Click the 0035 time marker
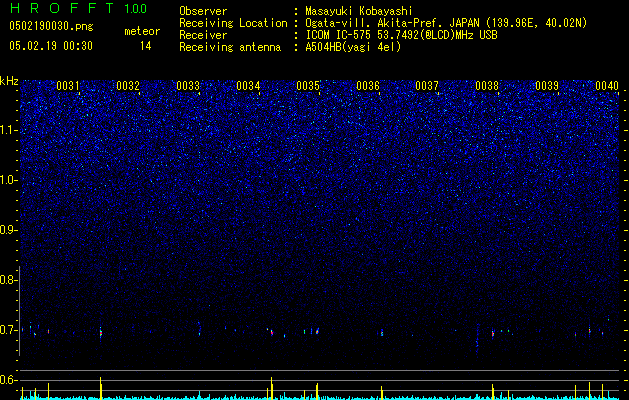The width and height of the screenshot is (629, 400). [x=308, y=86]
